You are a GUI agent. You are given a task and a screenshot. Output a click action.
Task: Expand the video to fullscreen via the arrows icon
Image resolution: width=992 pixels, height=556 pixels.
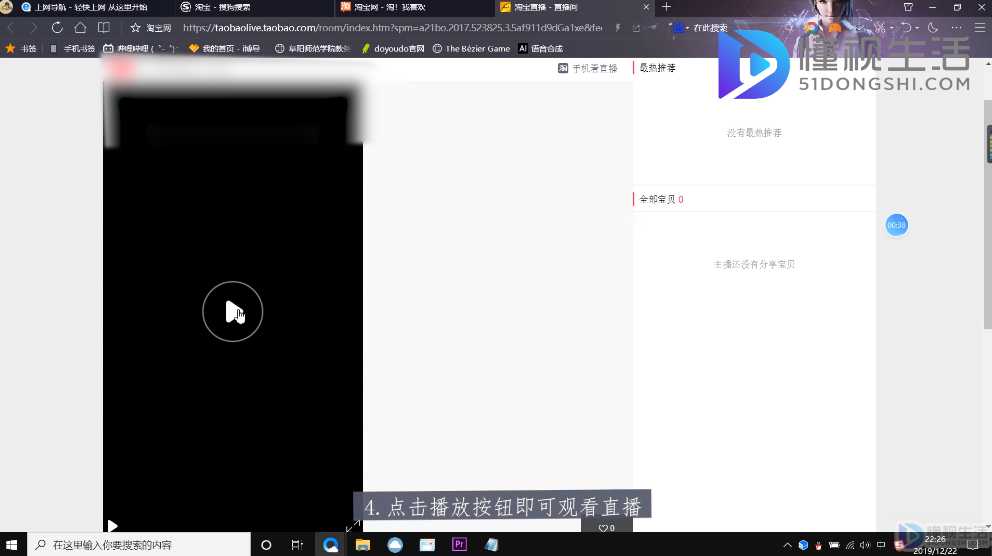pyautogui.click(x=353, y=526)
